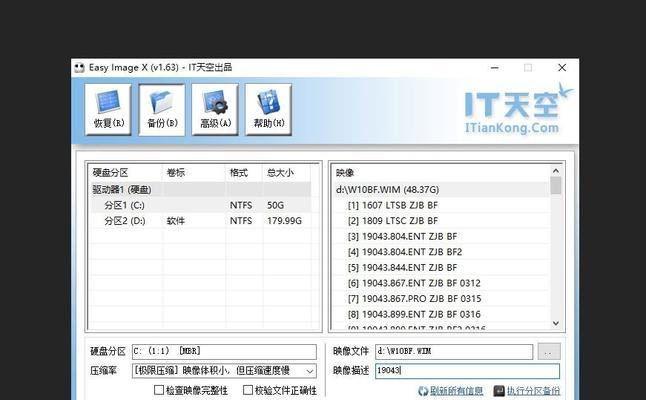Image resolution: width=646 pixels, height=400 pixels.
Task: Open 帮助(H) help
Action: [269, 110]
